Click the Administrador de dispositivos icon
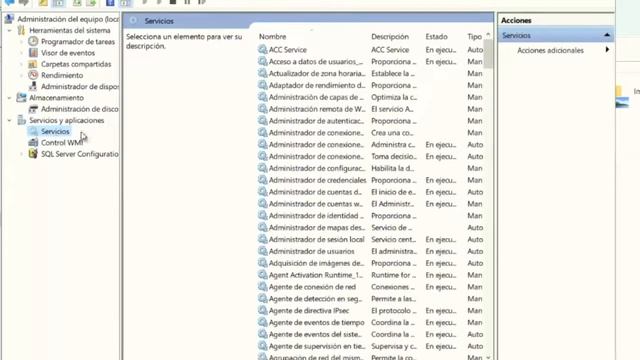 click(33, 86)
